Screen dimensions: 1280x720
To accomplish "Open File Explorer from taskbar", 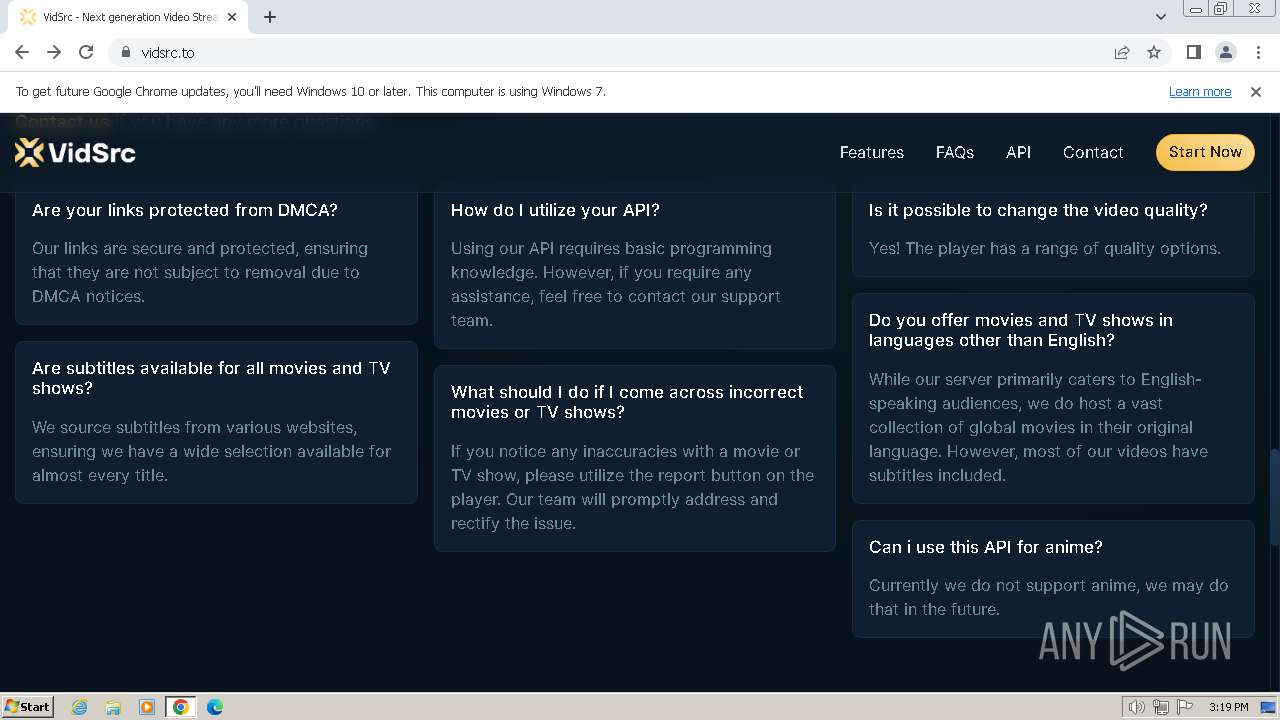I will point(113,707).
